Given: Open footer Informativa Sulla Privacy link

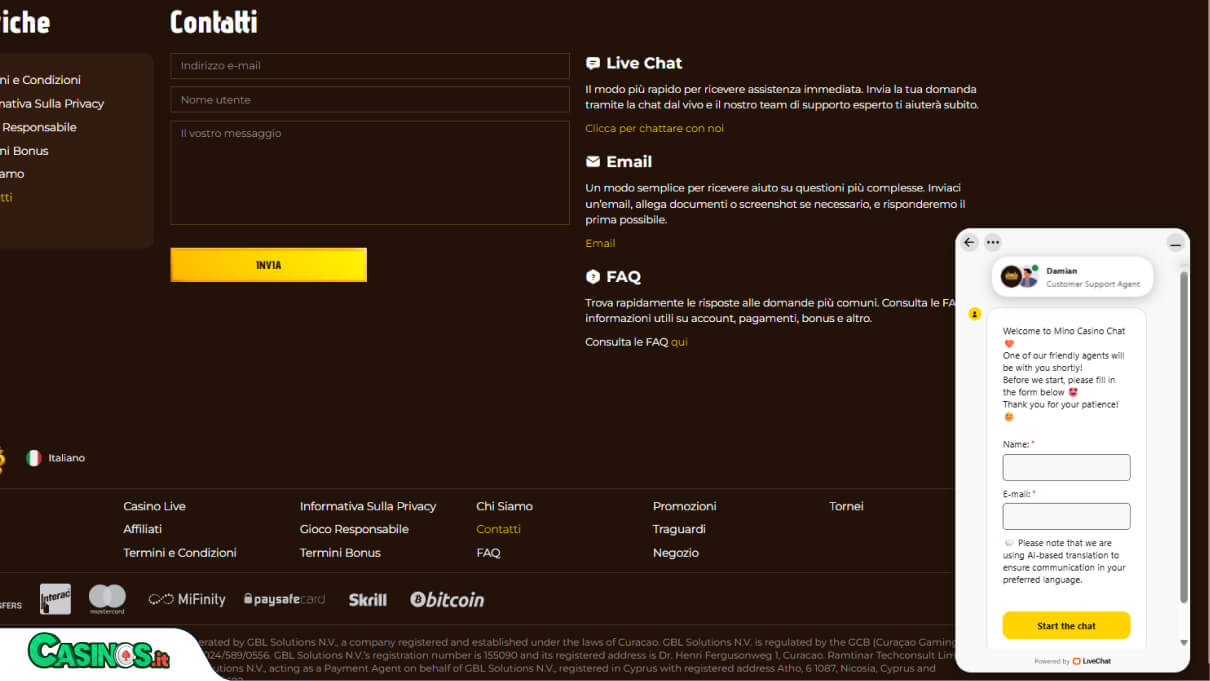Looking at the screenshot, I should [368, 506].
